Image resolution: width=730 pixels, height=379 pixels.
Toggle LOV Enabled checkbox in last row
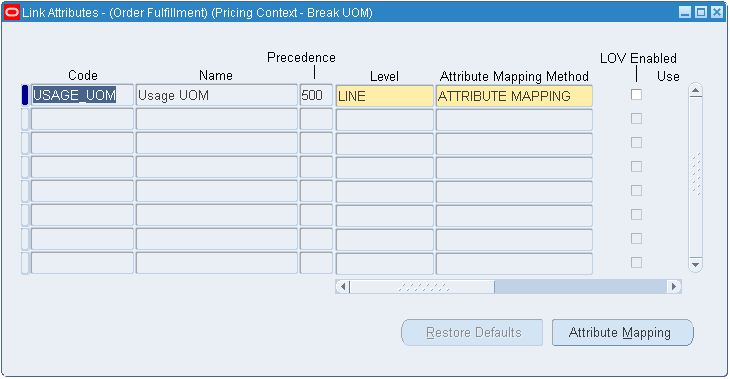click(x=636, y=263)
